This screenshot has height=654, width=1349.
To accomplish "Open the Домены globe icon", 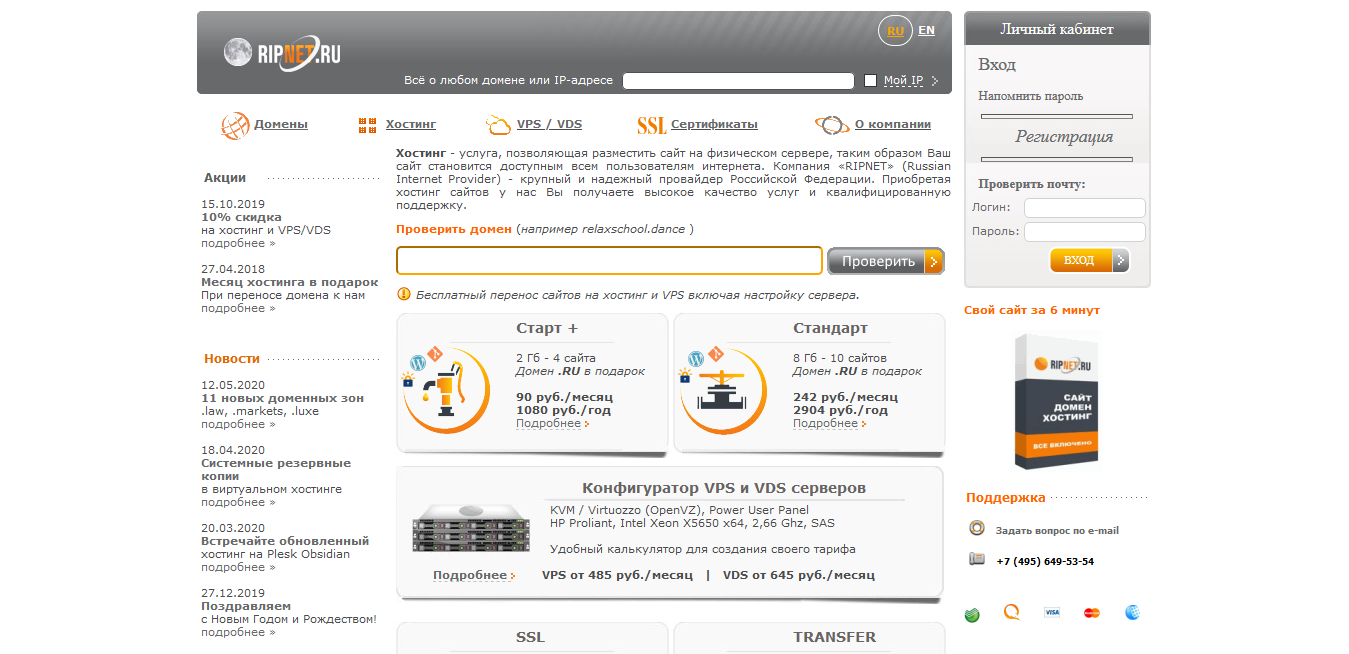I will (235, 125).
